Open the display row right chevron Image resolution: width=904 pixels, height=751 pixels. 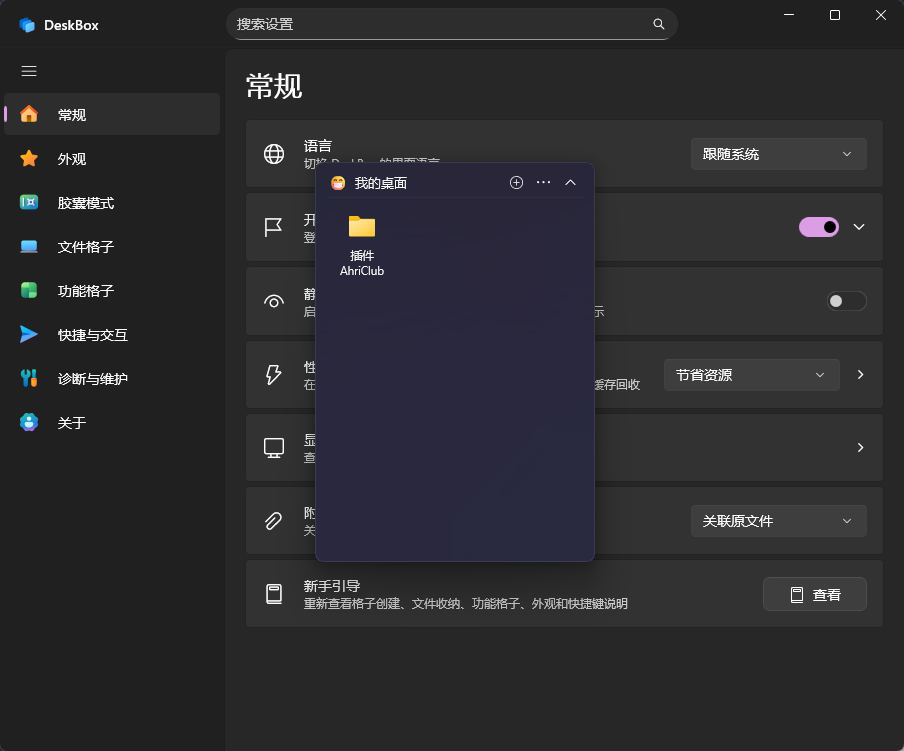click(860, 447)
